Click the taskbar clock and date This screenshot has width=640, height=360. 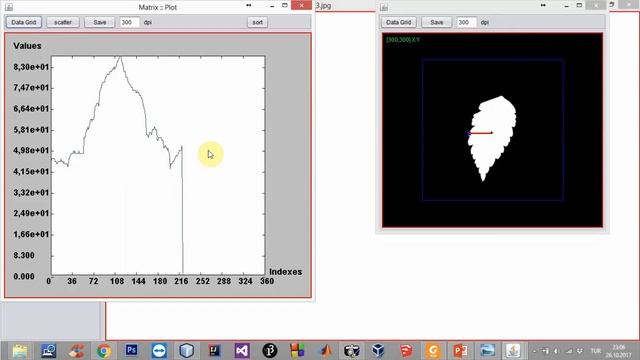click(x=618, y=351)
